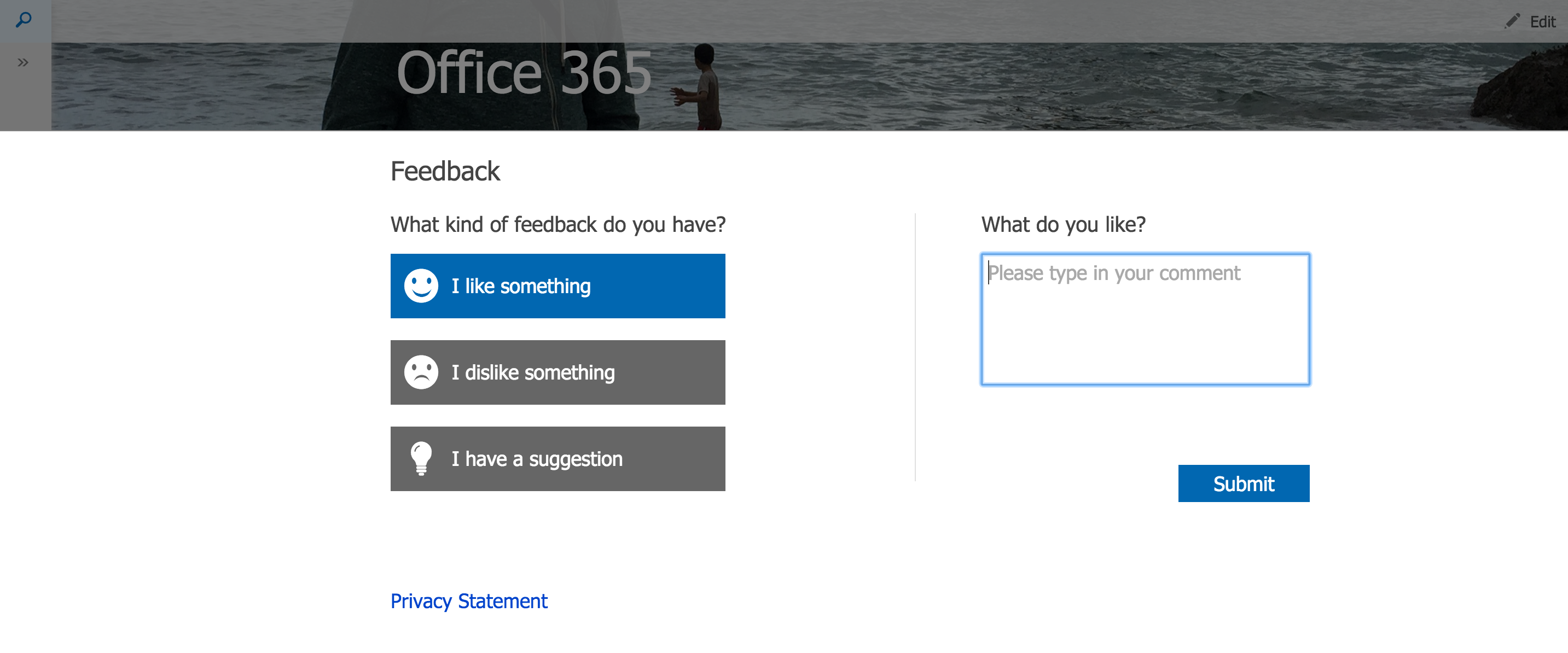Choose 'I like something' feedback option
Image resolution: width=1568 pixels, height=653 pixels.
pos(557,286)
